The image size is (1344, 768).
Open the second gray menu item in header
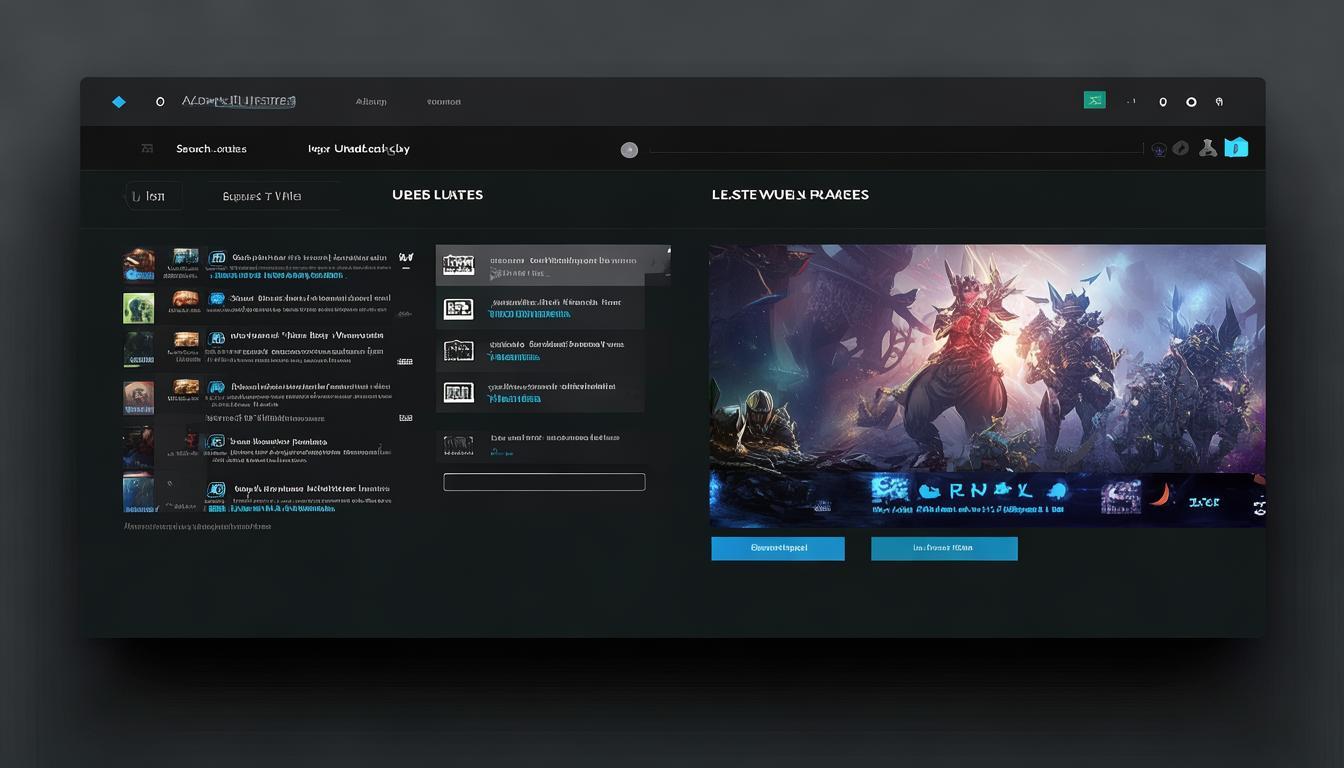tap(444, 102)
